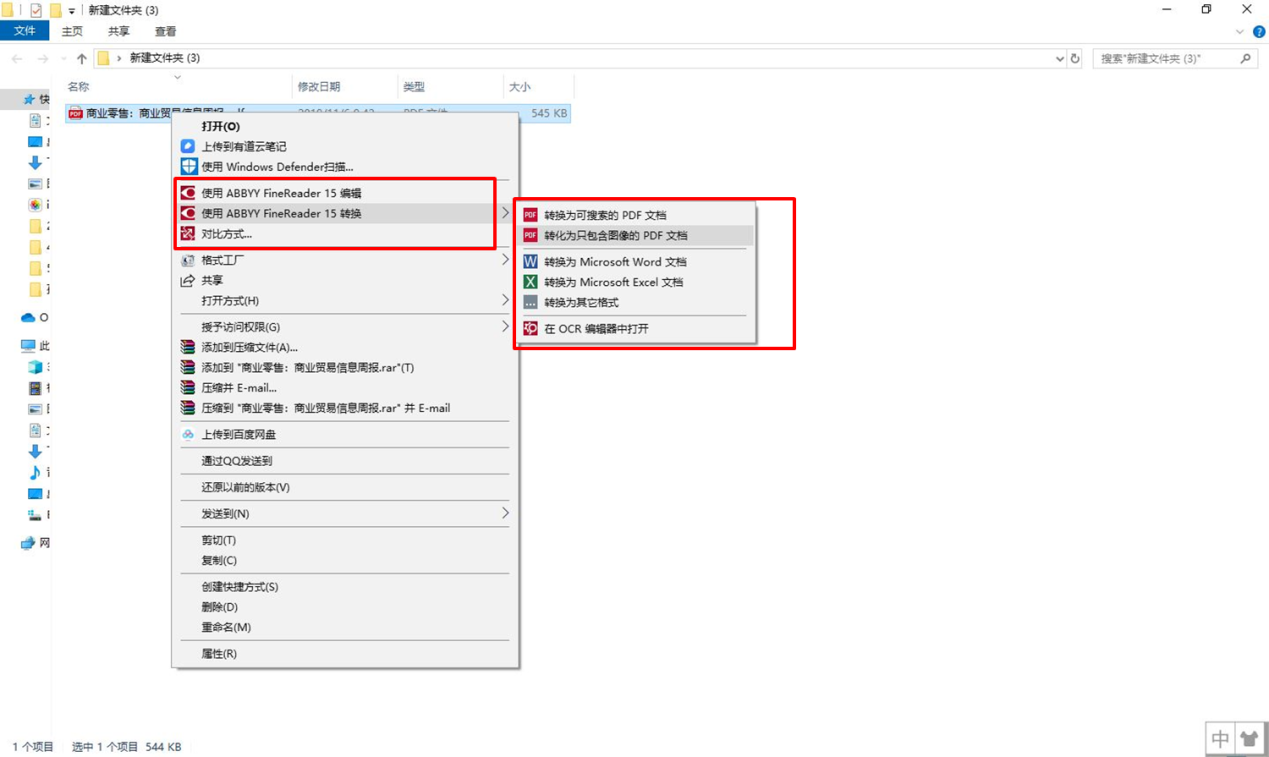Switch to the 主页 ribbon tab

(x=72, y=32)
